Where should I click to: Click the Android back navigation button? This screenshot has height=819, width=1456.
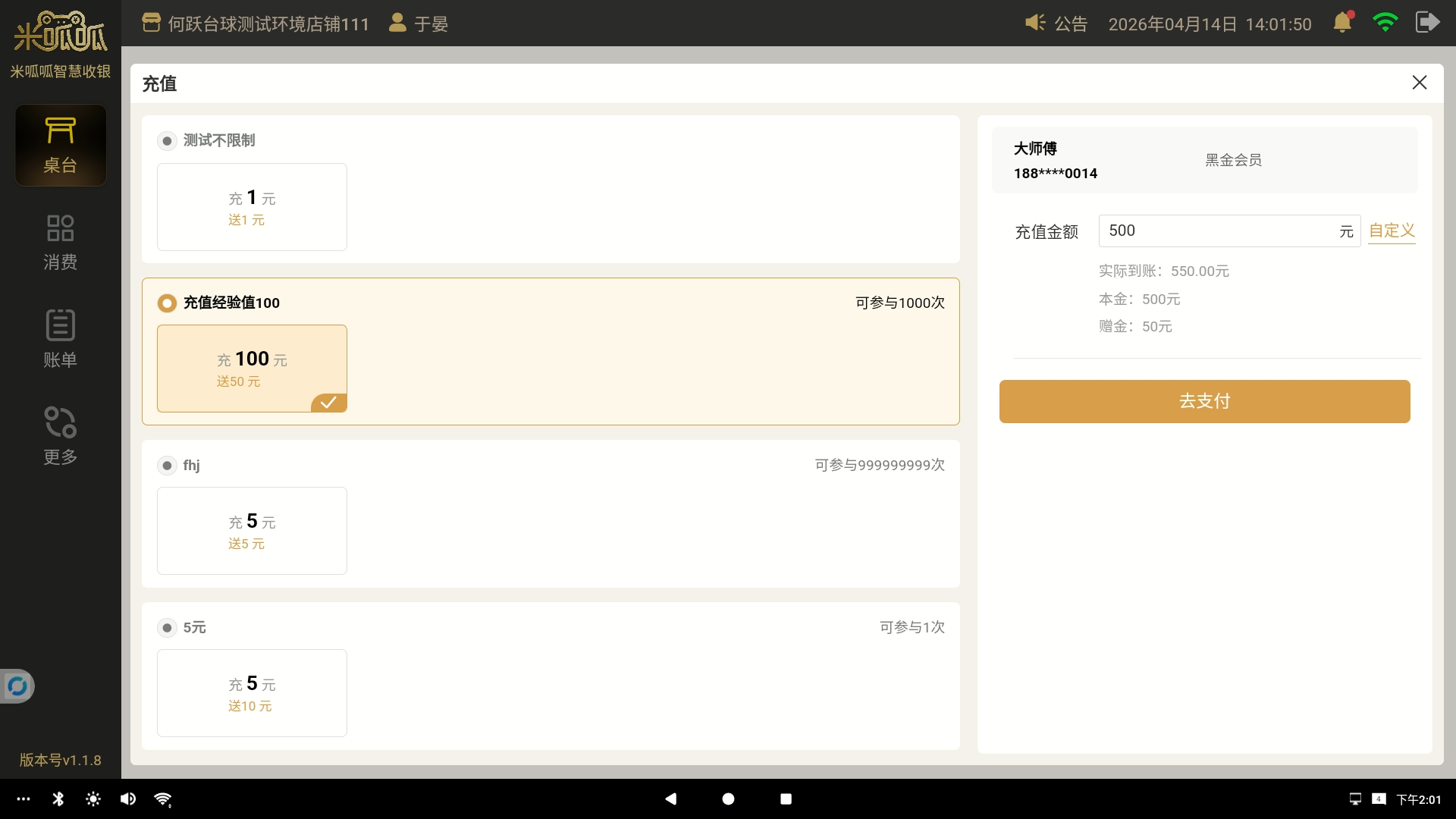coord(670,799)
